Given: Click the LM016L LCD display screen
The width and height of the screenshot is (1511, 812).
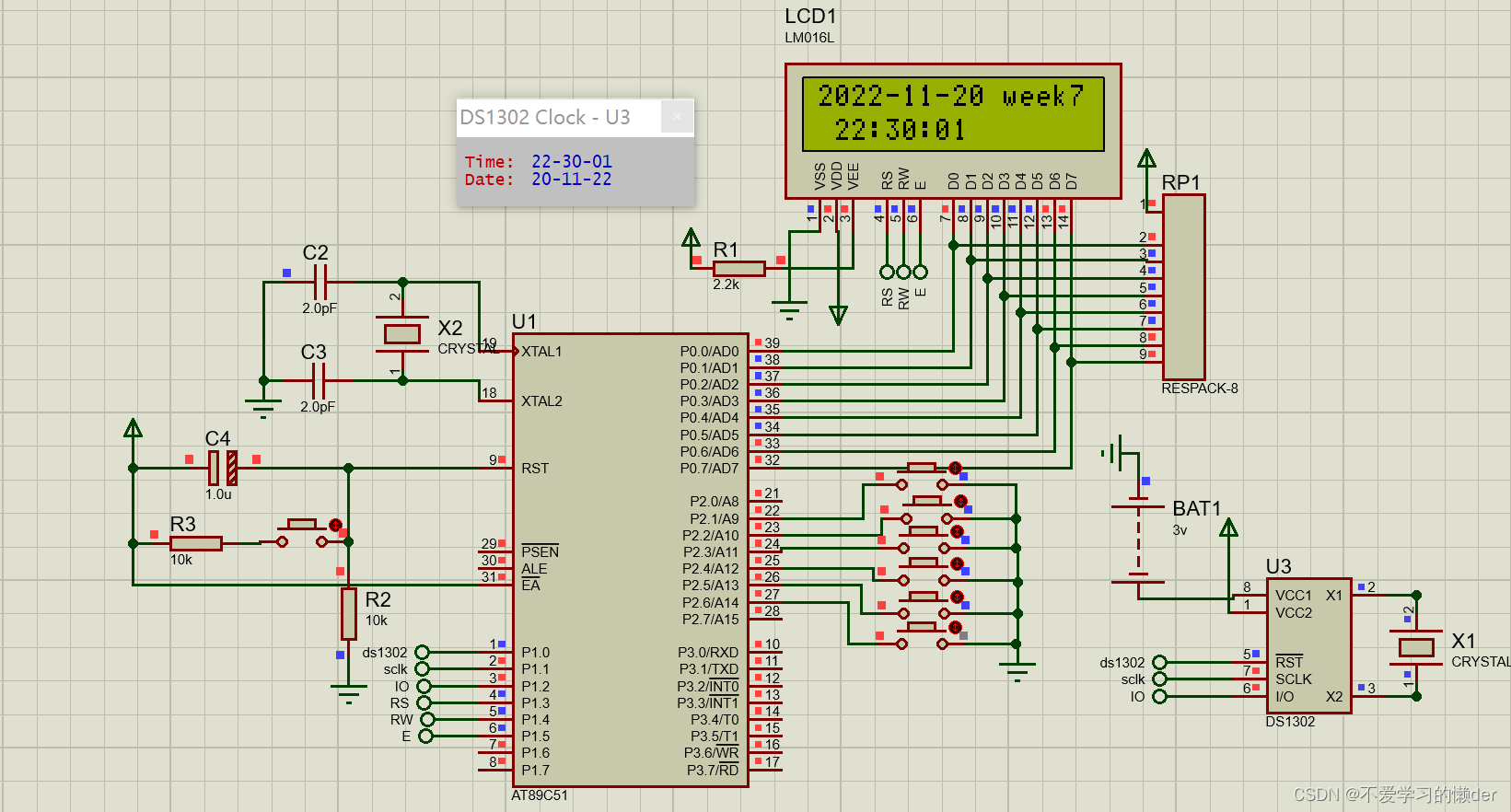Looking at the screenshot, I should pyautogui.click(x=953, y=114).
